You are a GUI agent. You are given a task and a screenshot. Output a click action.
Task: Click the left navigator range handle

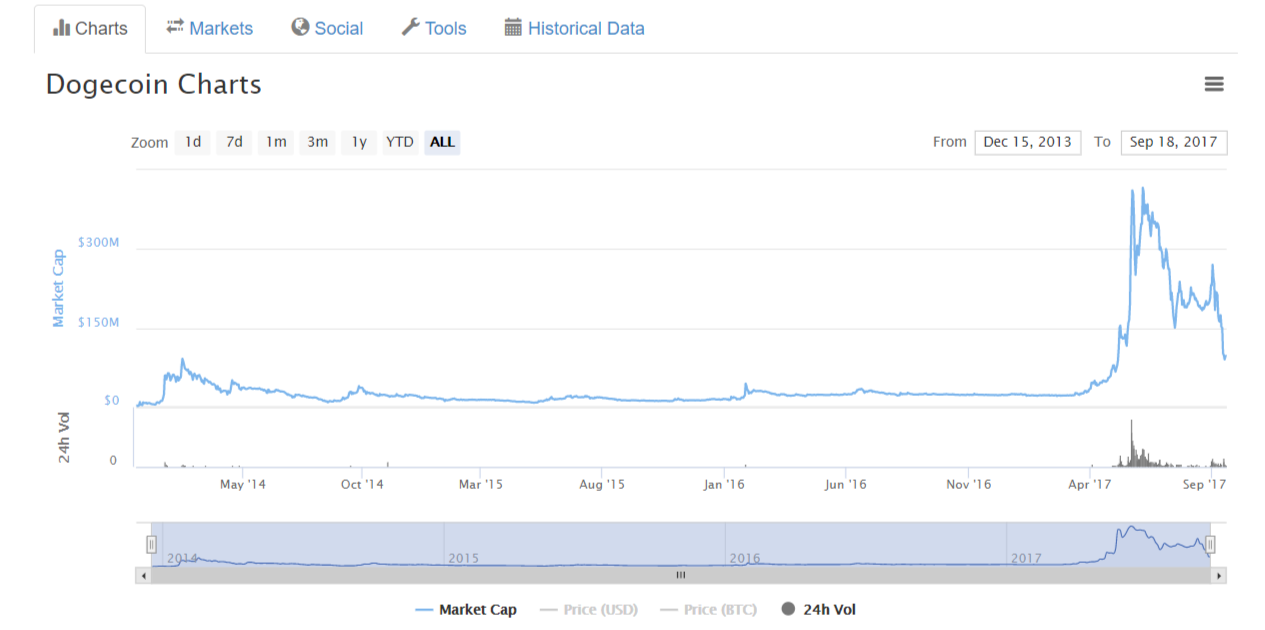152,544
